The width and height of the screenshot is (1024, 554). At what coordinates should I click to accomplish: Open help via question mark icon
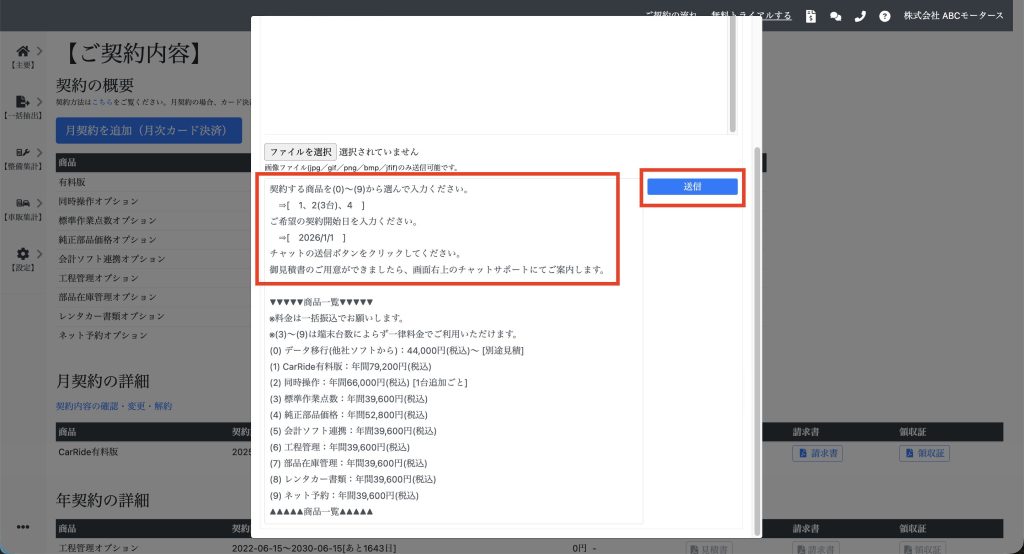point(884,16)
